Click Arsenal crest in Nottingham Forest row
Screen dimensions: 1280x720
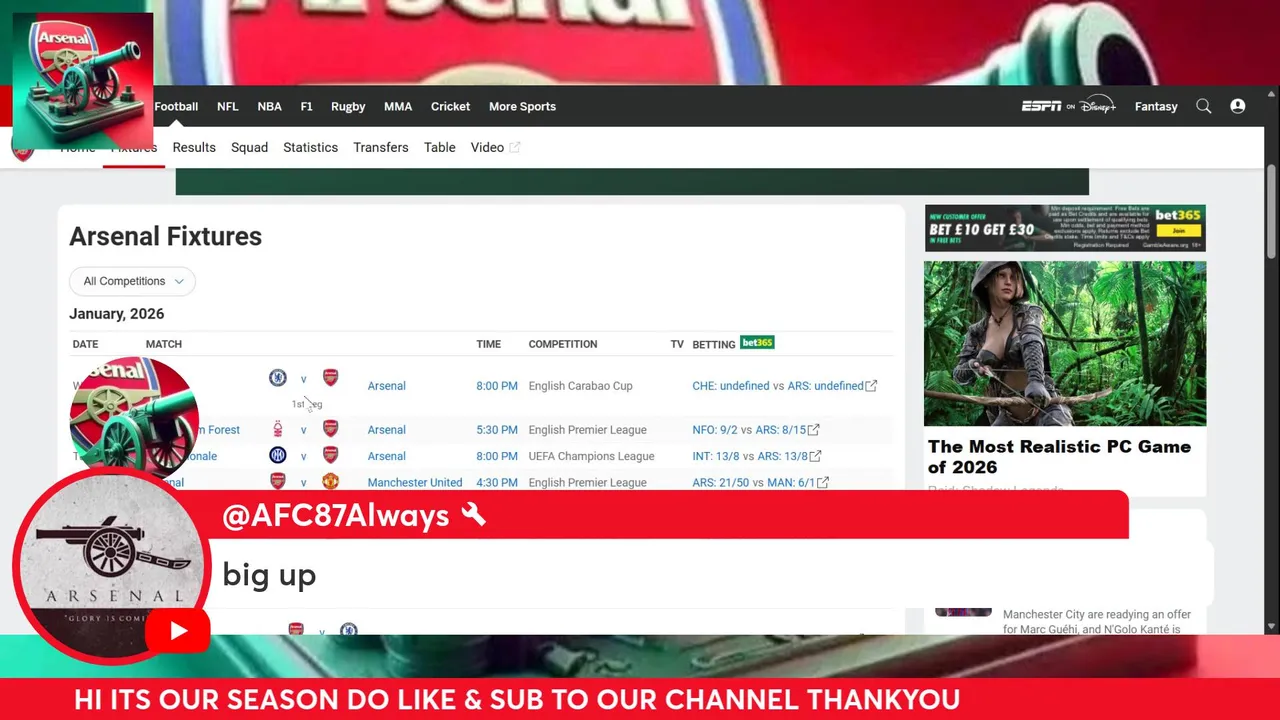330,429
